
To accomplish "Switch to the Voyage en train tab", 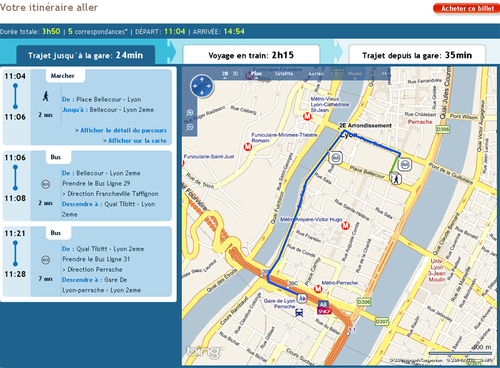I will pos(251,55).
